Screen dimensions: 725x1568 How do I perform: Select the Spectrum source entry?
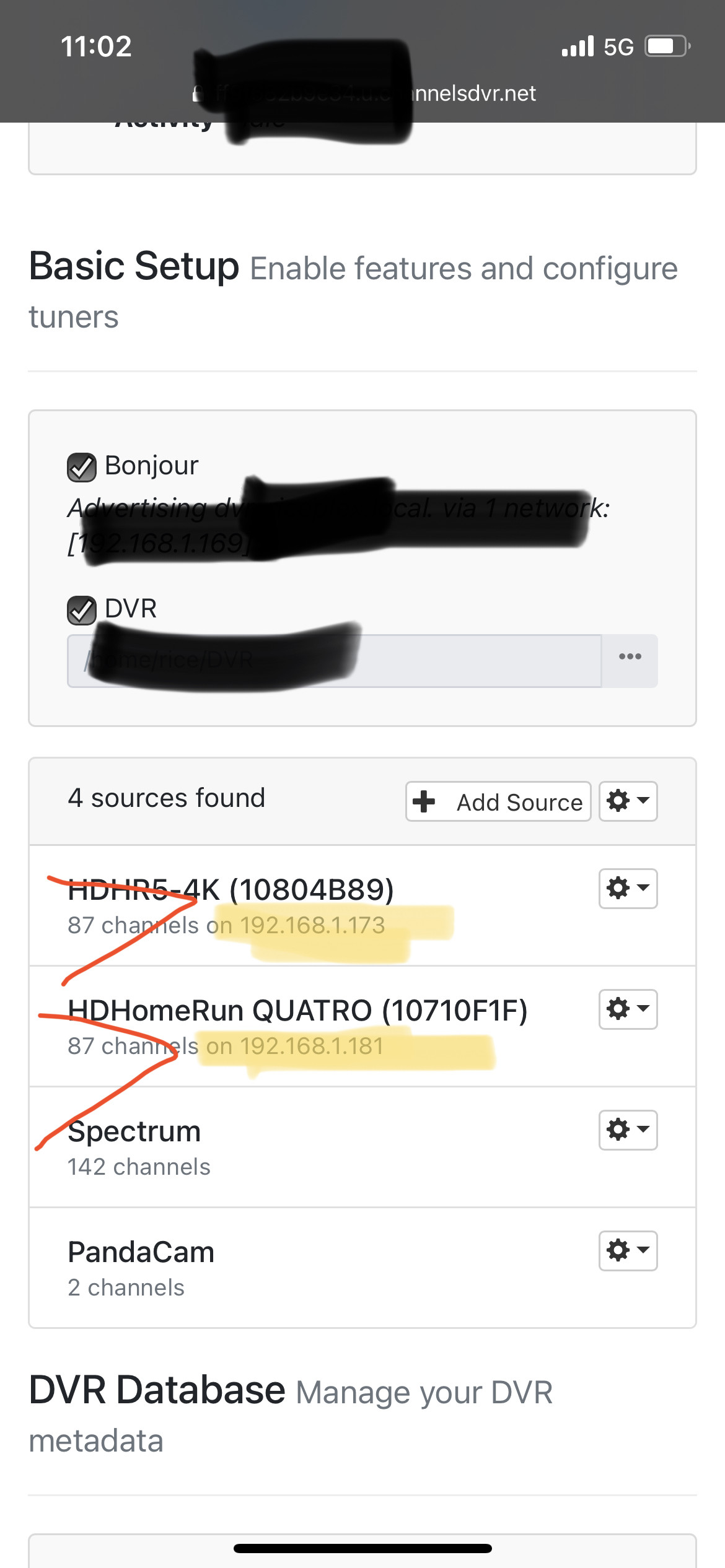tap(134, 1132)
